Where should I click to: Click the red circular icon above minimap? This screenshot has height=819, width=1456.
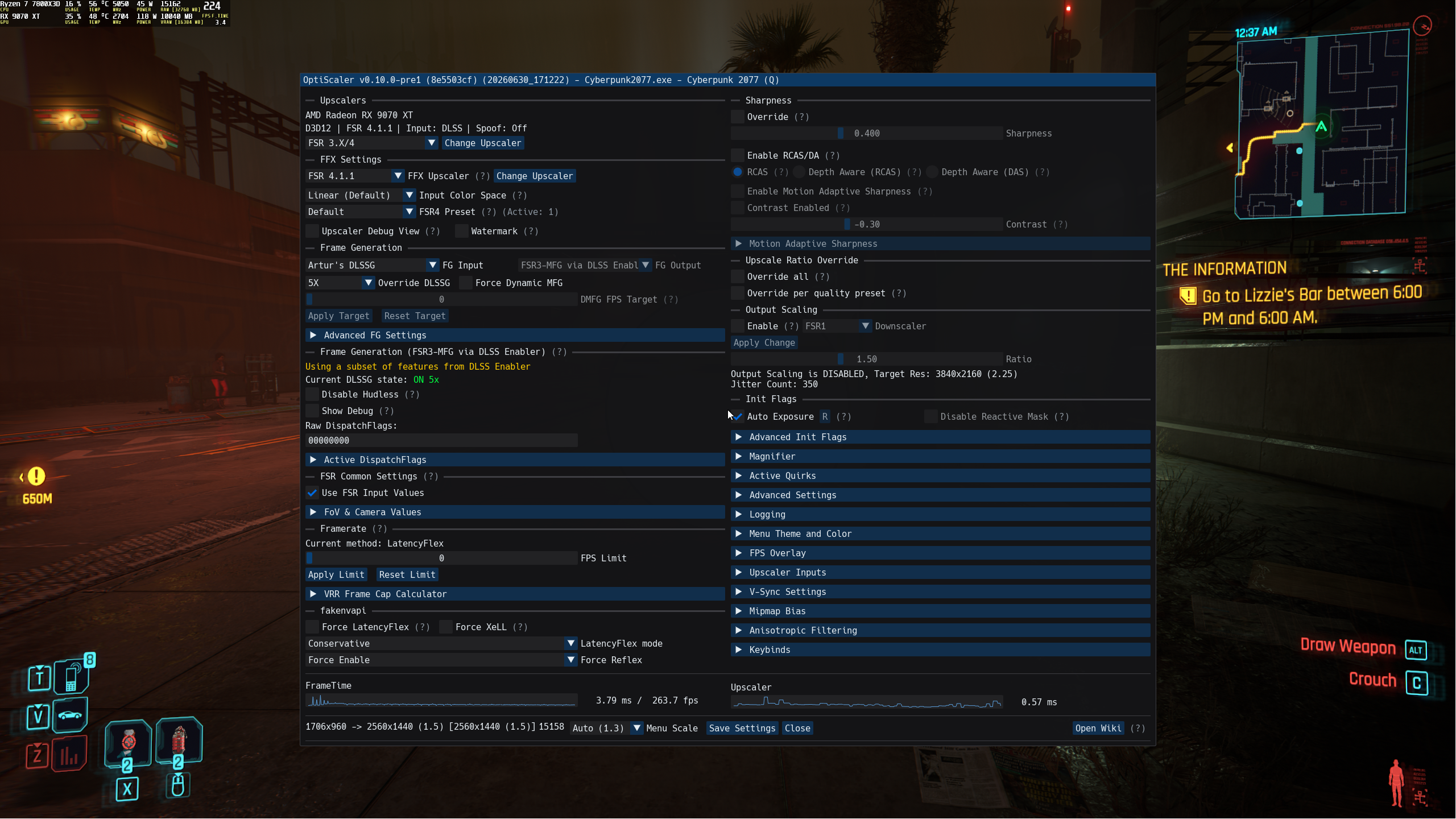coord(1422,26)
